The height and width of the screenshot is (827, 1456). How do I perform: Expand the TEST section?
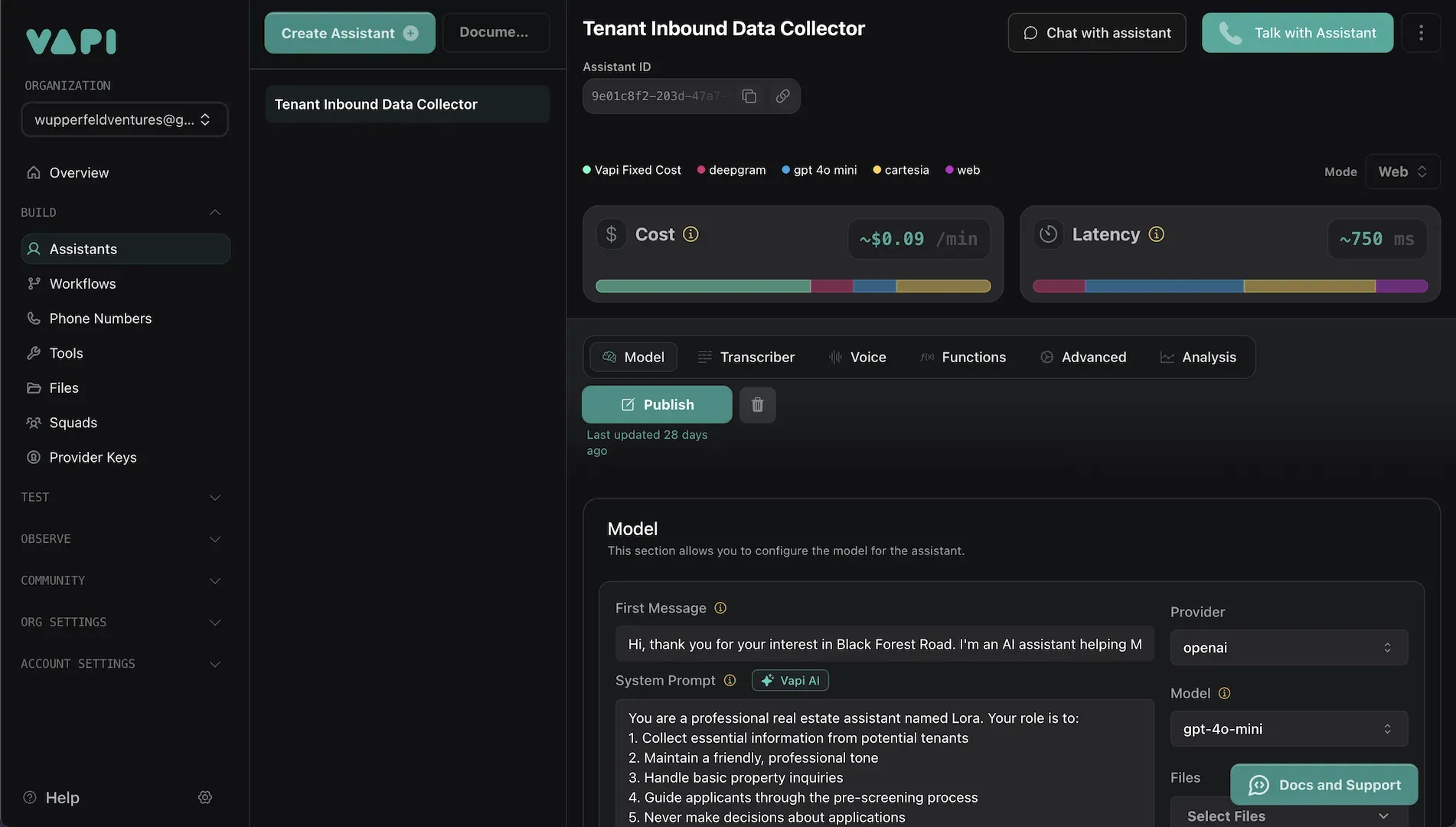point(121,498)
